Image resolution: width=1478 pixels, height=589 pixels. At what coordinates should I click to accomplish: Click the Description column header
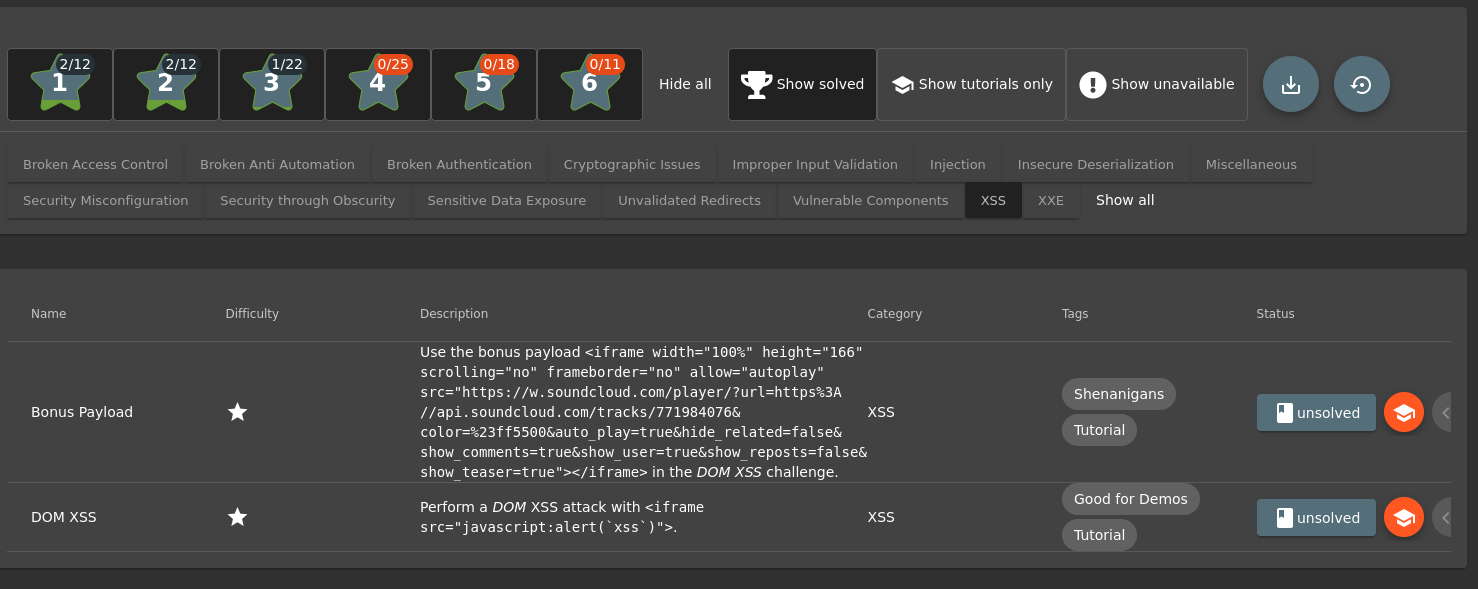pyautogui.click(x=454, y=314)
